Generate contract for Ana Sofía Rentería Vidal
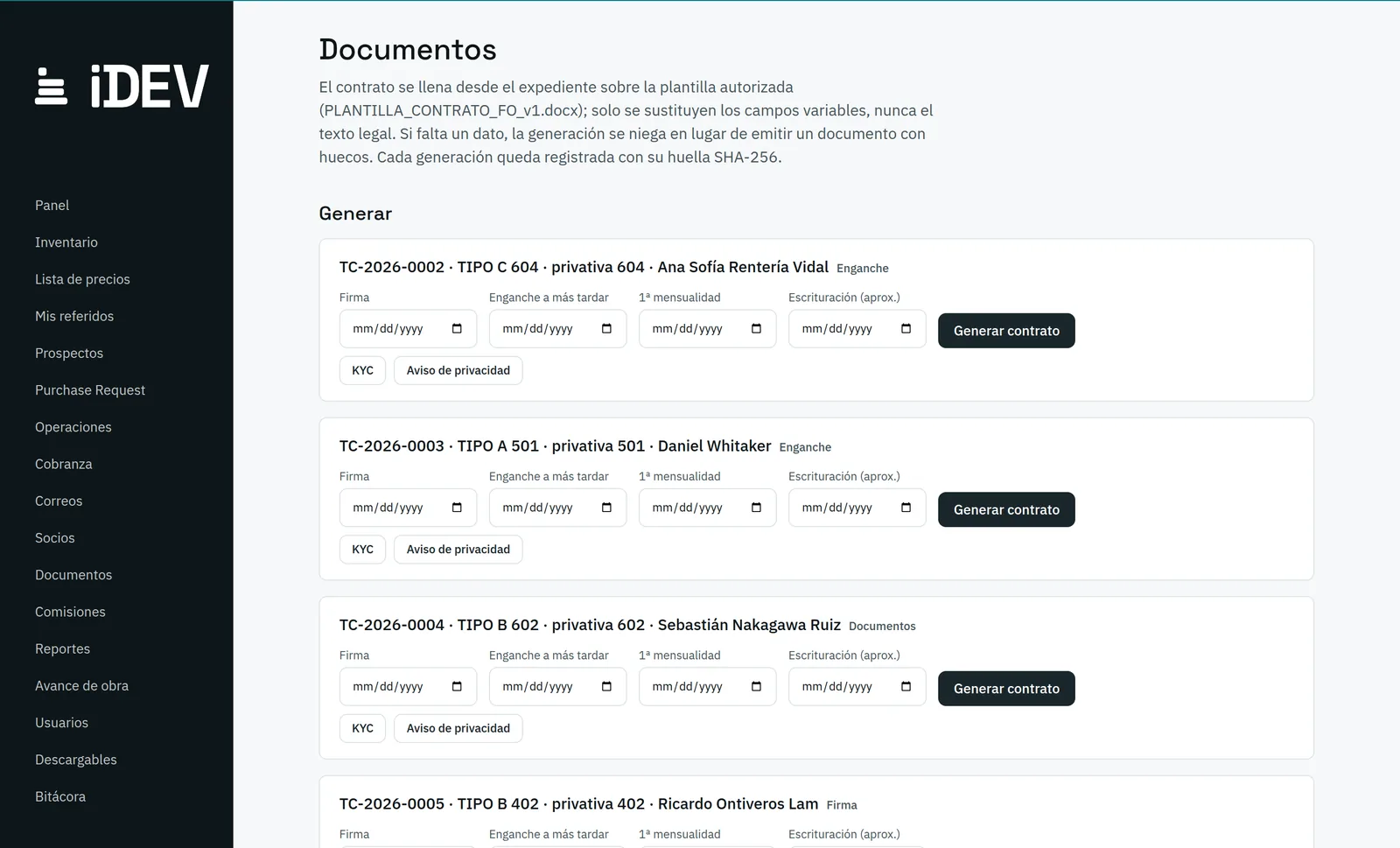 click(x=1006, y=331)
